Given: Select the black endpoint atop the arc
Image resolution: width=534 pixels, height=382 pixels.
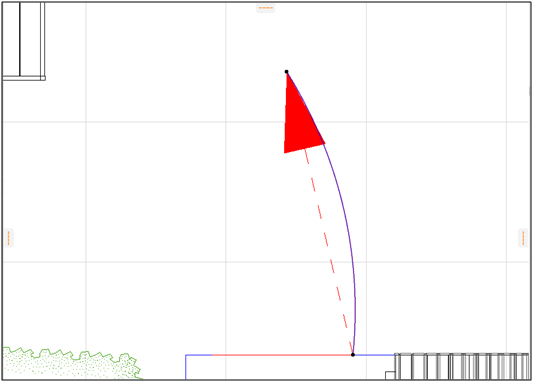Looking at the screenshot, I should tap(286, 72).
